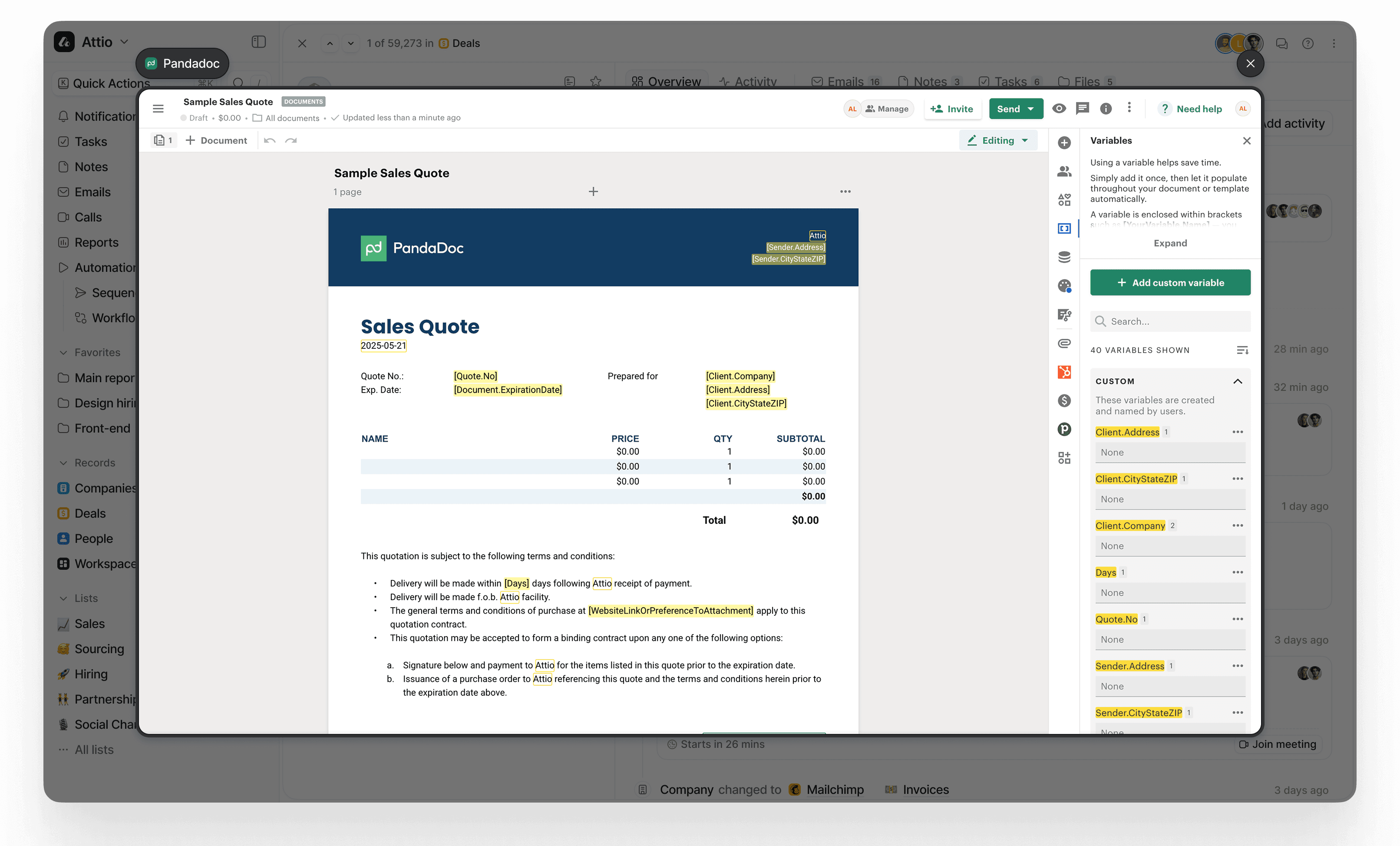Open the document page ellipsis menu
This screenshot has height=846, width=1400.
(x=845, y=192)
